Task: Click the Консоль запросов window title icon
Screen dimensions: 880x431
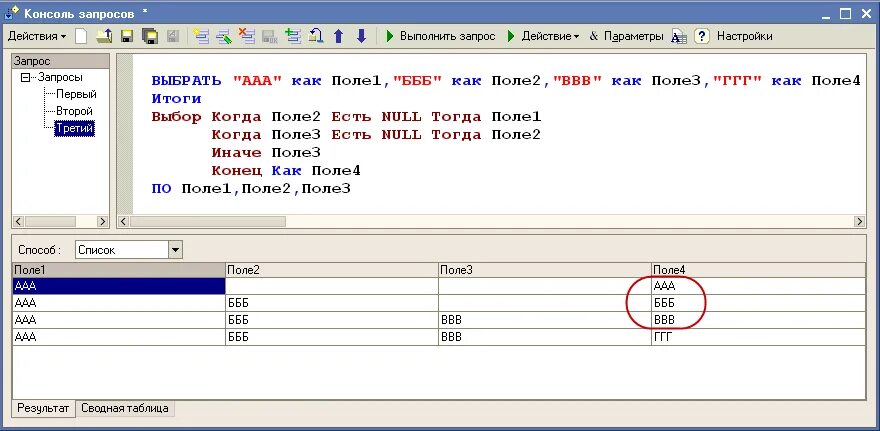Action: [x=12, y=13]
